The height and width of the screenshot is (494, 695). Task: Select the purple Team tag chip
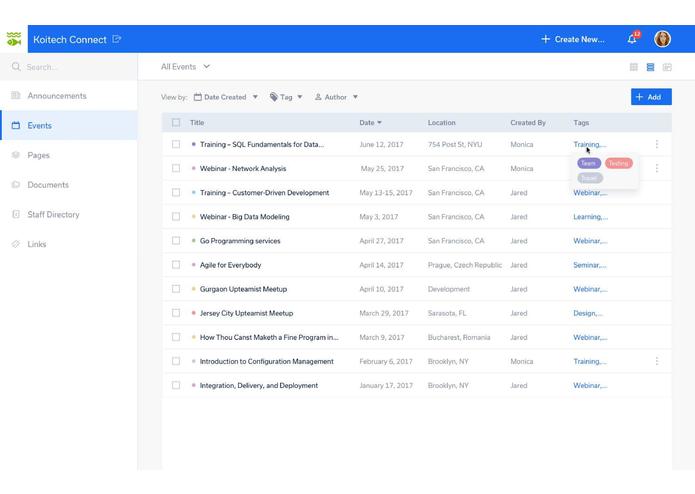point(589,163)
